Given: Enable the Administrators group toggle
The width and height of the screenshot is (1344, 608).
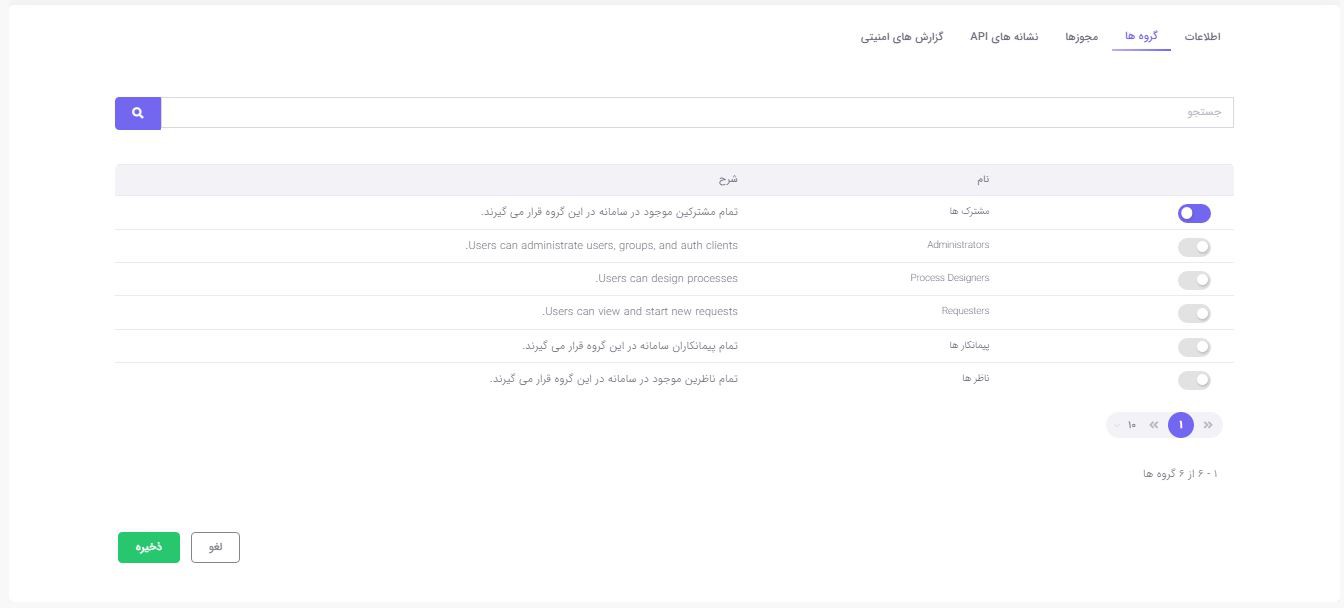Looking at the screenshot, I should [x=1194, y=247].
